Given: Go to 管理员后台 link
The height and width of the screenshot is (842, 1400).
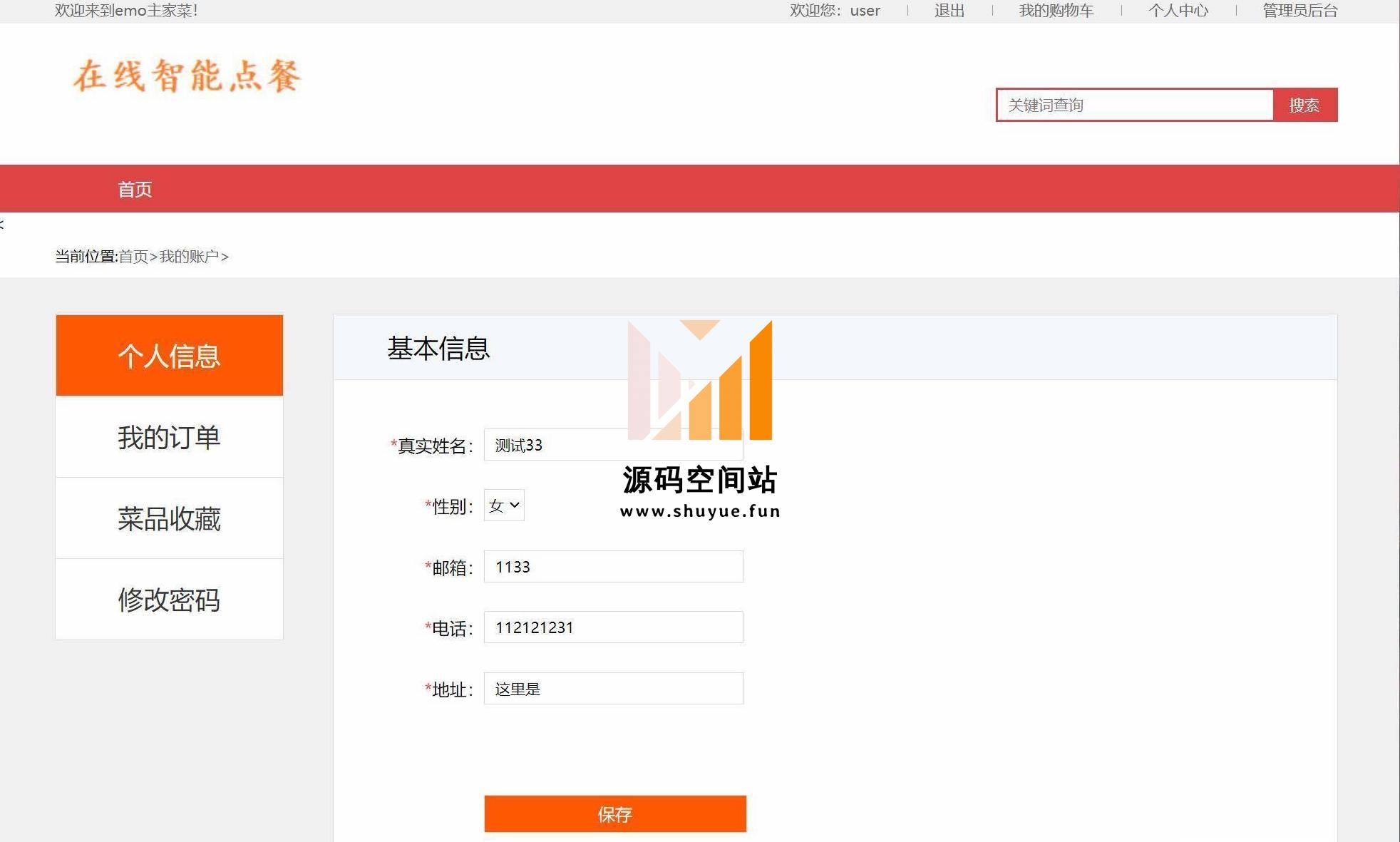Looking at the screenshot, I should pyautogui.click(x=1299, y=11).
